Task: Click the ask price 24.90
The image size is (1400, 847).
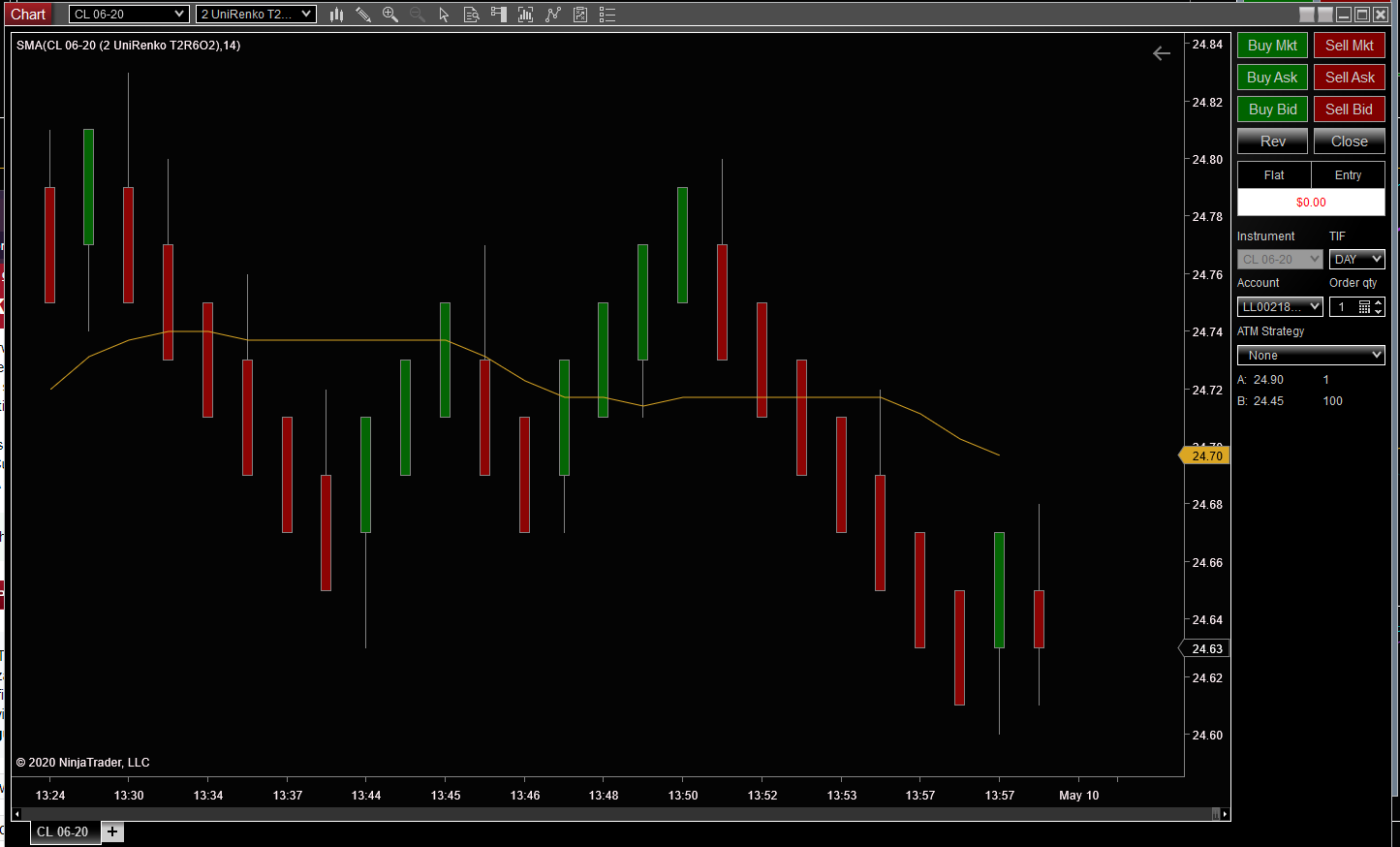Action: click(x=1268, y=380)
